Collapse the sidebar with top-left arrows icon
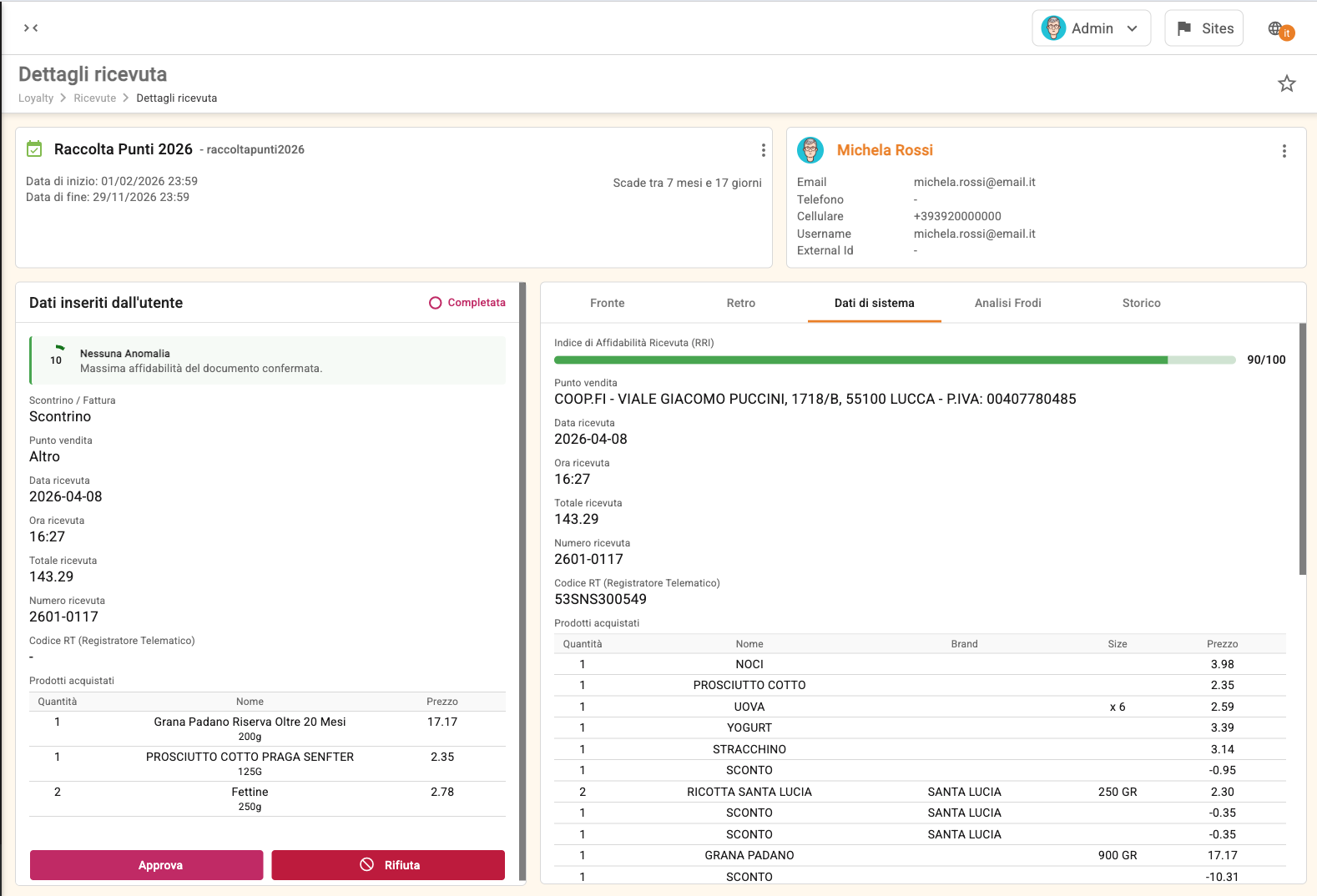 31,28
